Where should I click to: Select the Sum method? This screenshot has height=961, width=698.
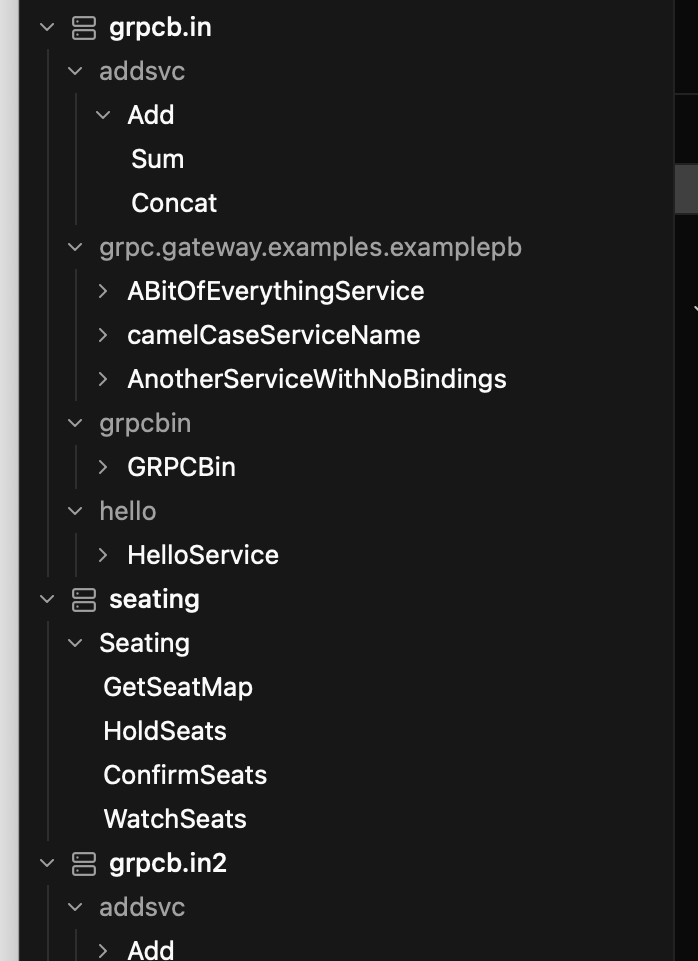157,159
